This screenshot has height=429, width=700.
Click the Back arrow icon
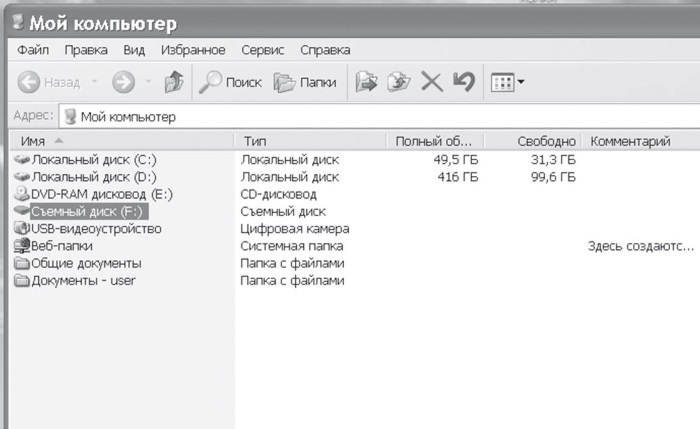click(29, 82)
